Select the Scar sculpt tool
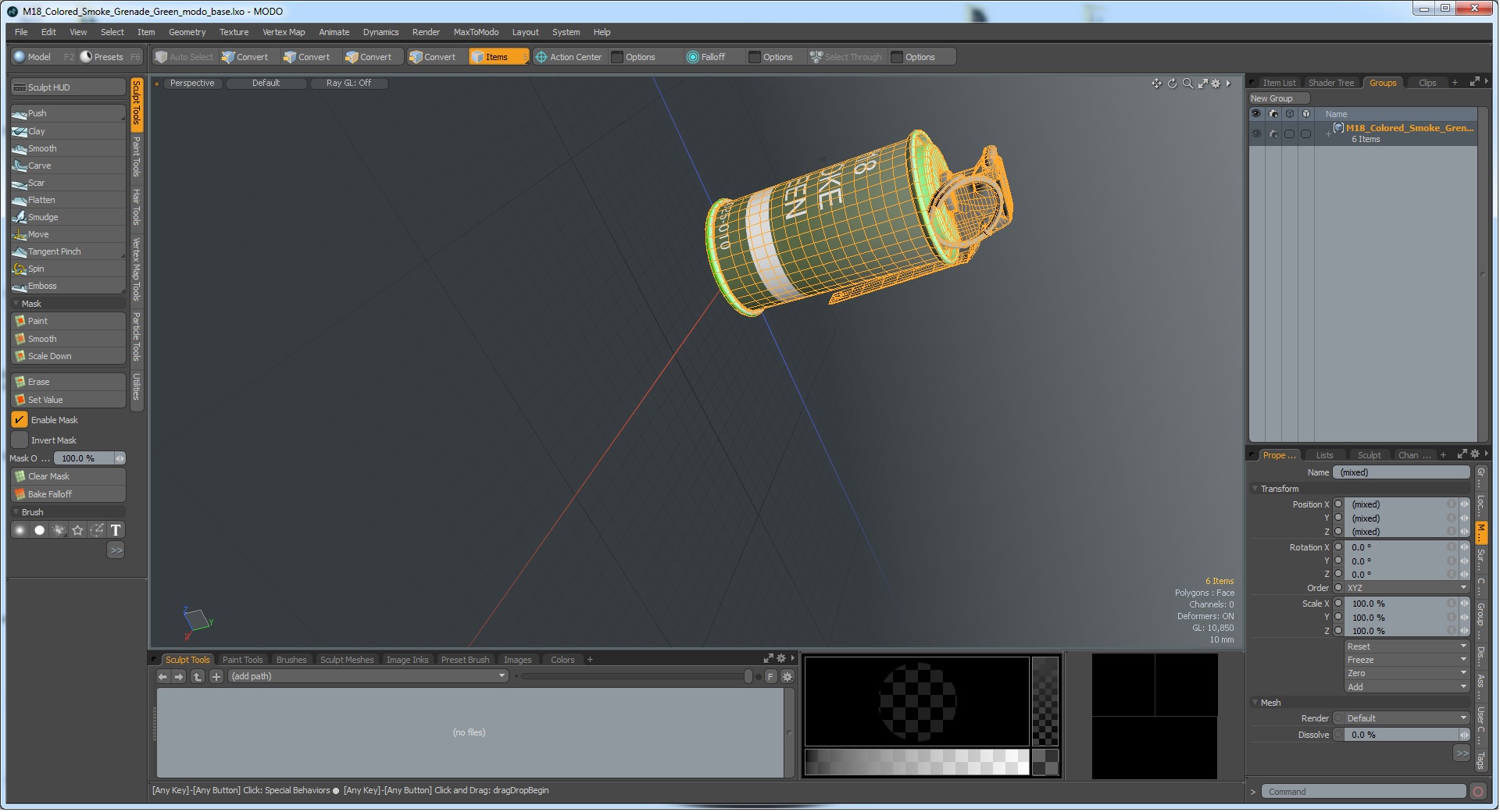This screenshot has width=1500, height=812. click(x=68, y=183)
